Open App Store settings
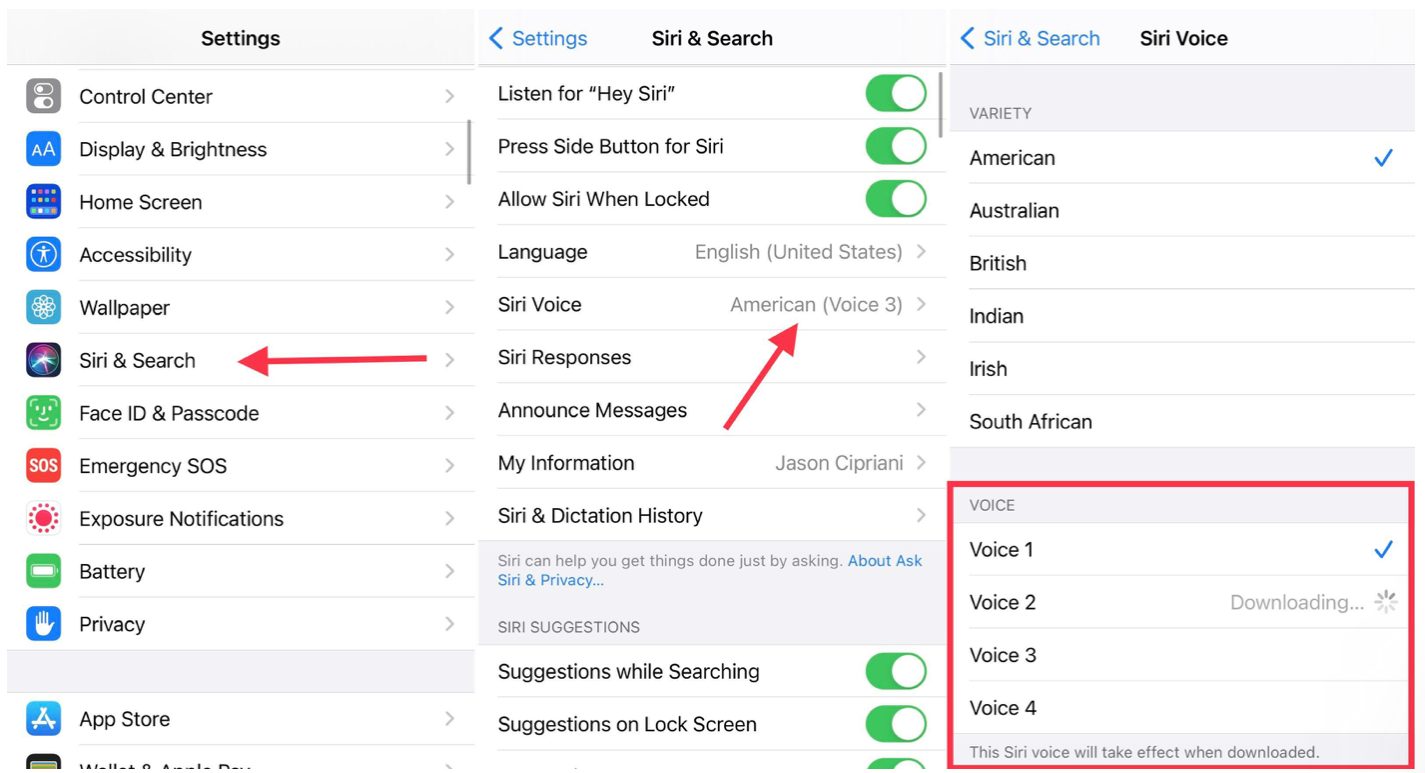This screenshot has width=1425, height=773. click(241, 719)
